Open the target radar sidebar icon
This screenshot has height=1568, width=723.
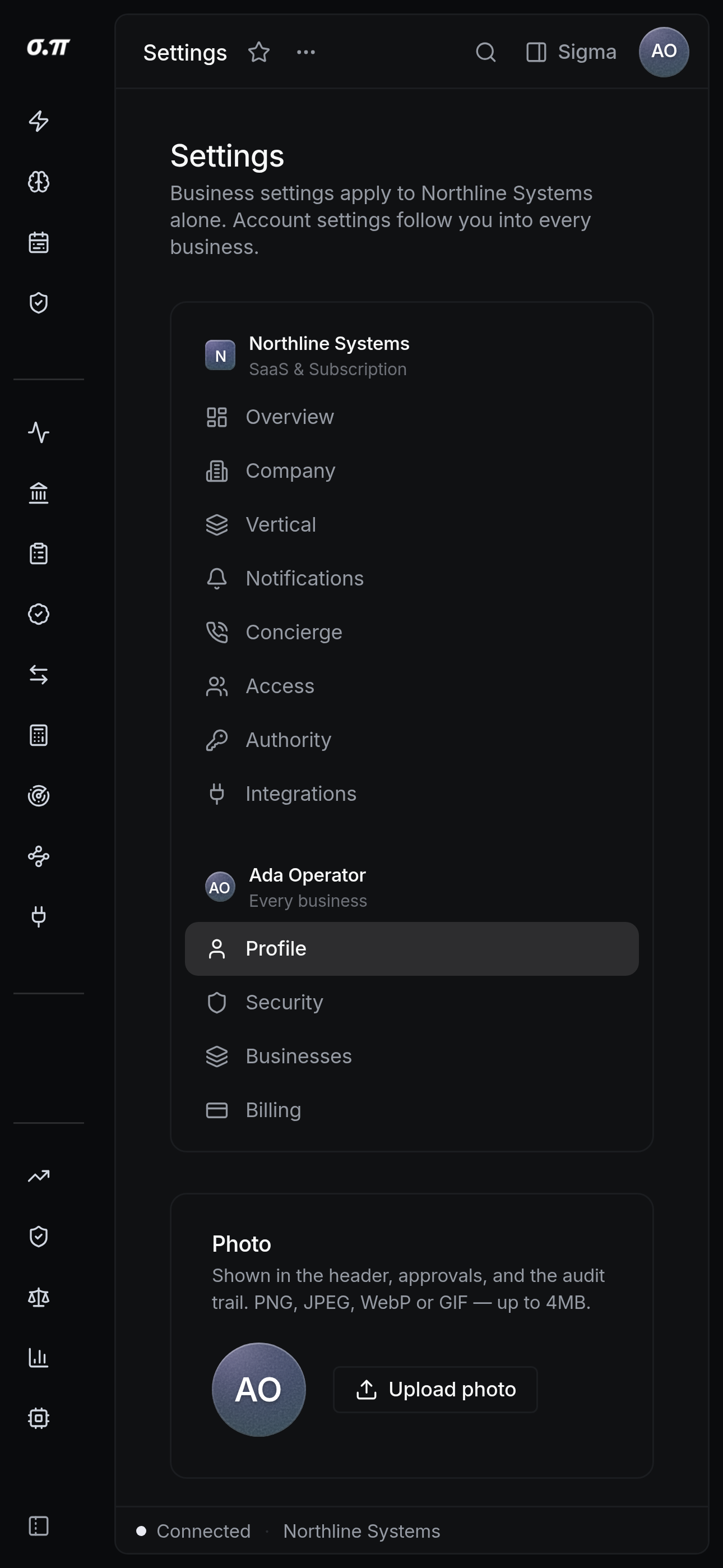pos(38,796)
